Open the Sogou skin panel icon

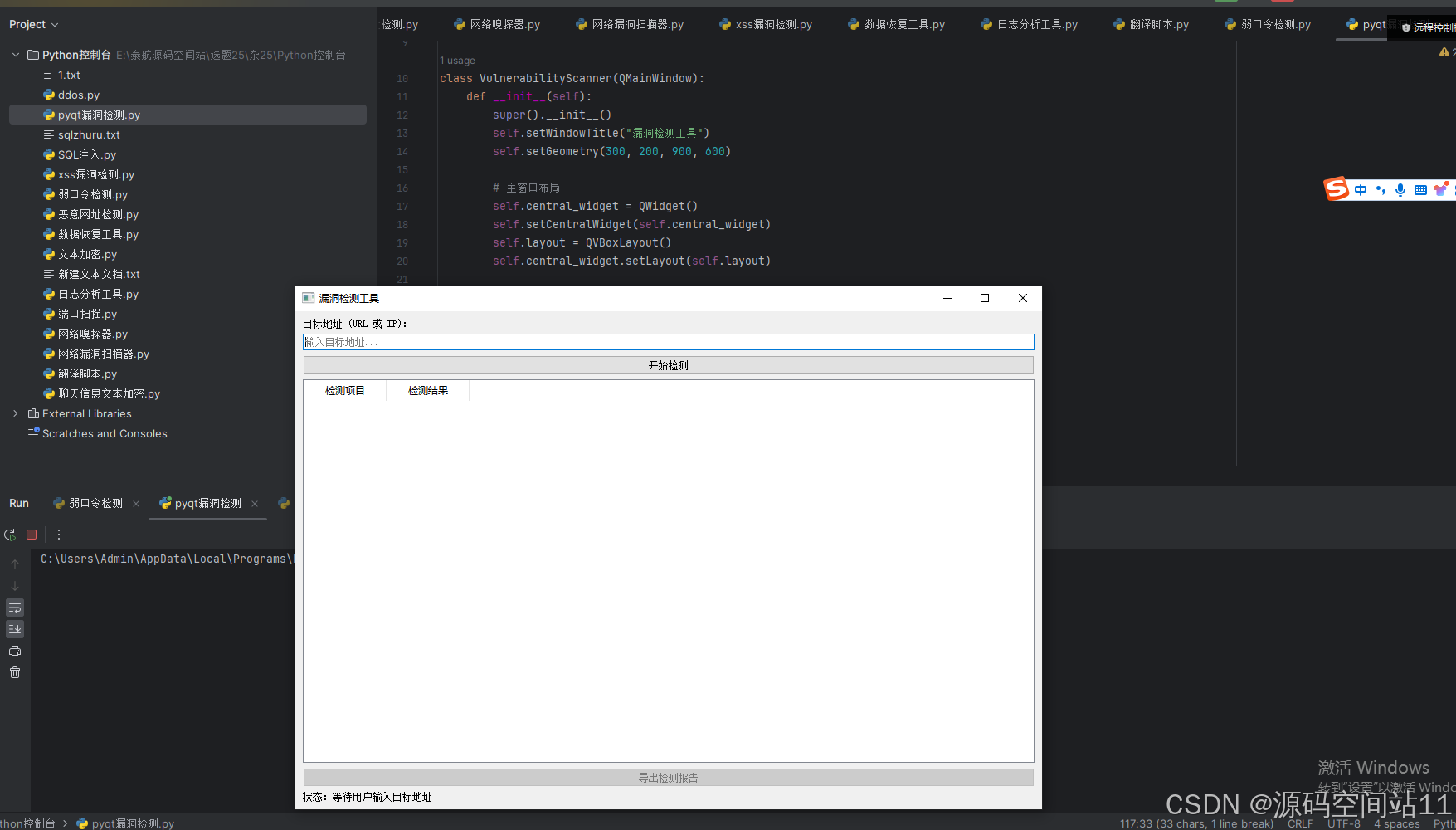1441,189
